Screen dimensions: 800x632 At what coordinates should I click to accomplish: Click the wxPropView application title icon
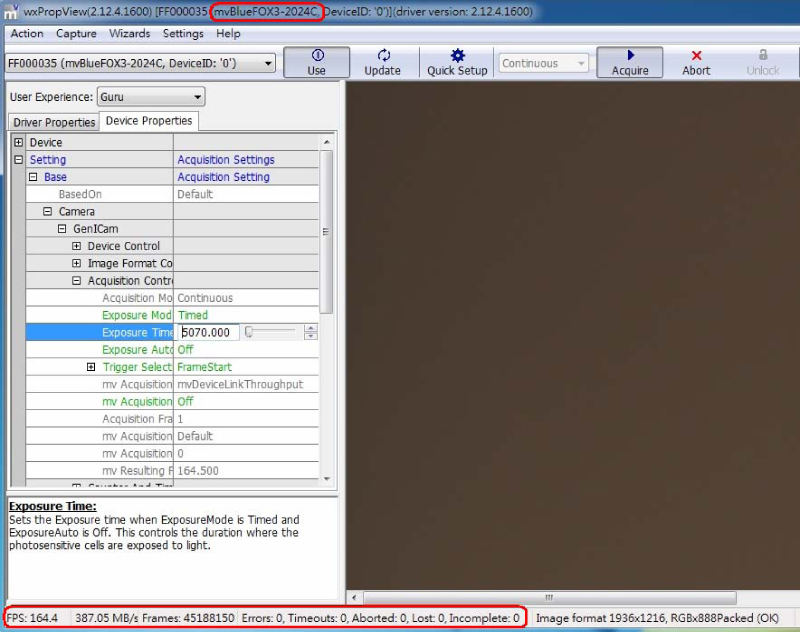pos(10,10)
